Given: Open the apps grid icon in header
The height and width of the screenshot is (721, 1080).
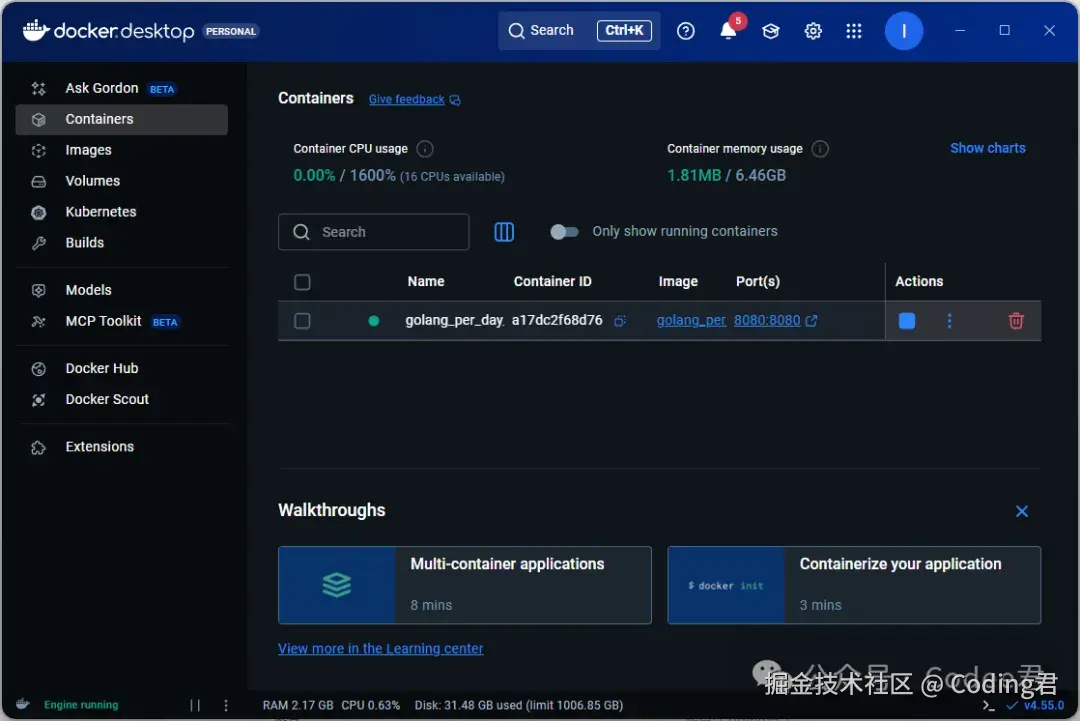Looking at the screenshot, I should (x=854, y=31).
